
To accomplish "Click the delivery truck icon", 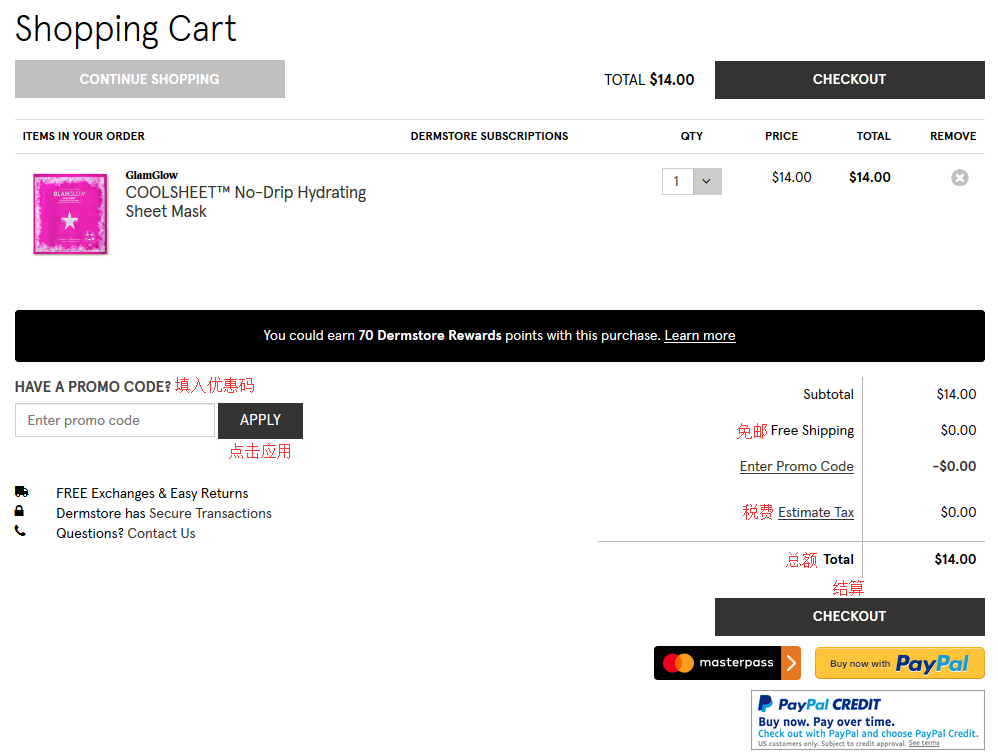I will pos(21,492).
